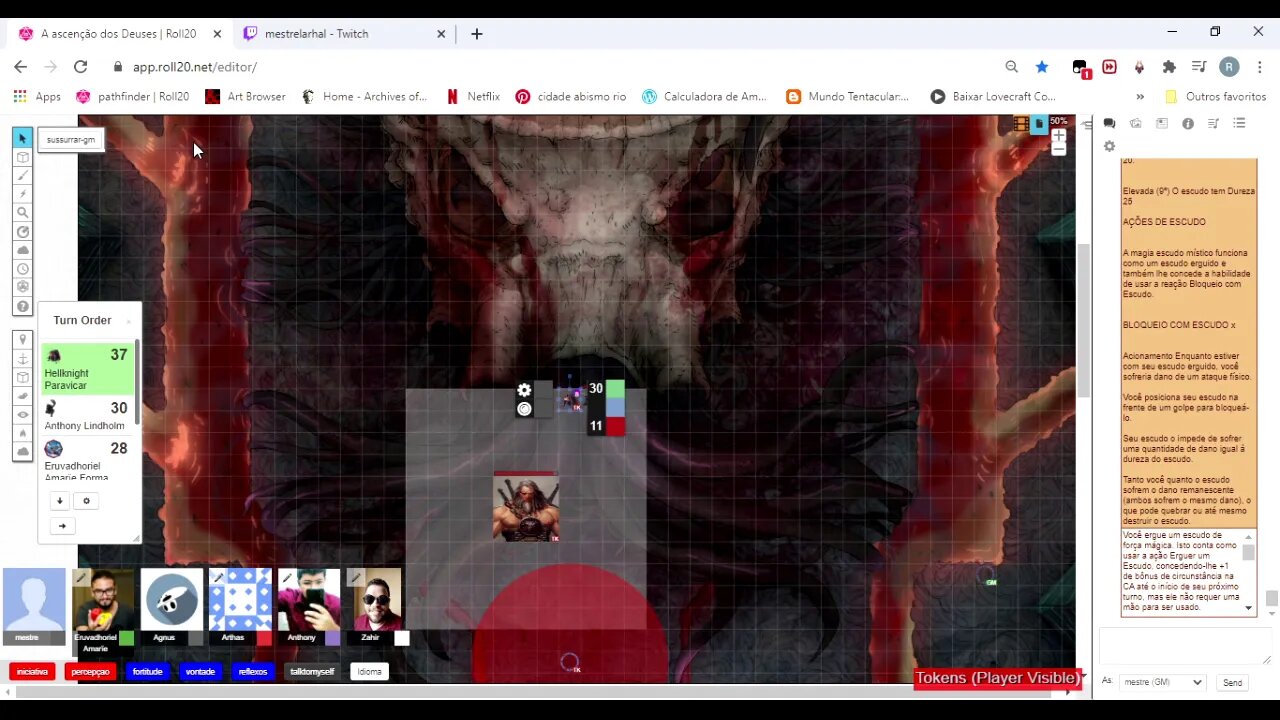This screenshot has width=1280, height=720.
Task: Select the Fog of War cloud tool
Action: tap(22, 250)
